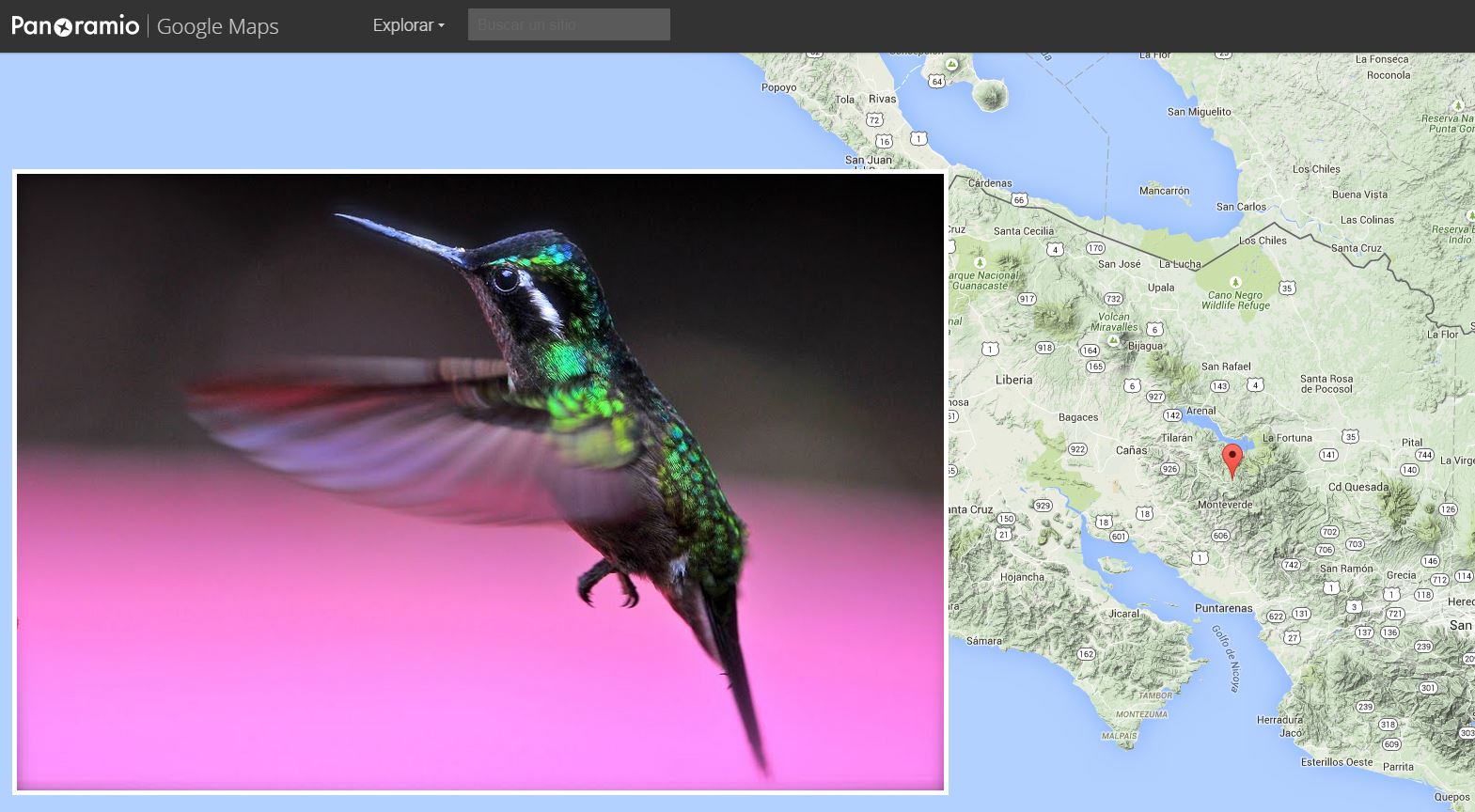Click the Hojancha map label
Image resolution: width=1475 pixels, height=812 pixels.
(1022, 577)
